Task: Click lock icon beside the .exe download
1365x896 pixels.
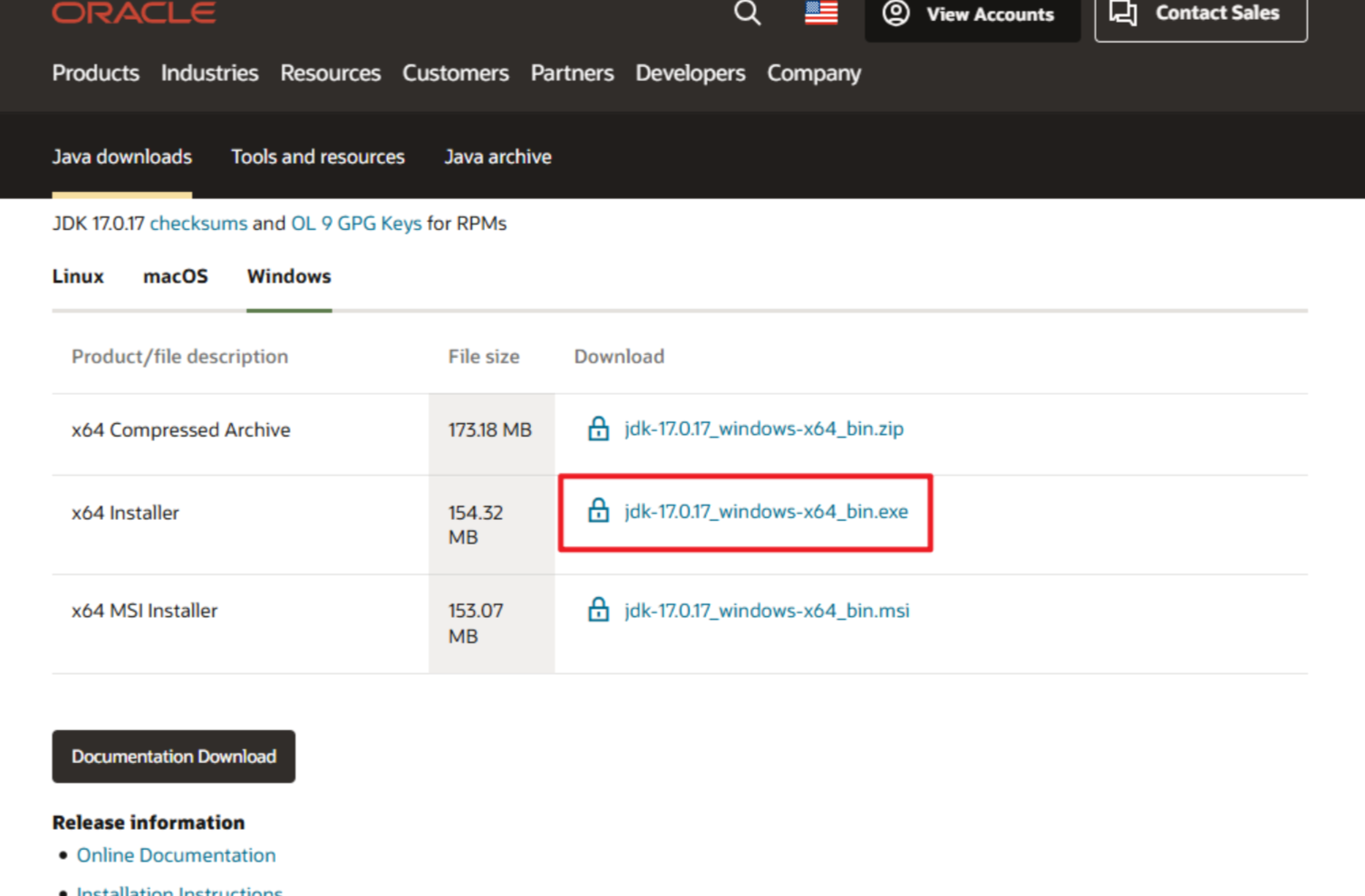Action: tap(598, 511)
